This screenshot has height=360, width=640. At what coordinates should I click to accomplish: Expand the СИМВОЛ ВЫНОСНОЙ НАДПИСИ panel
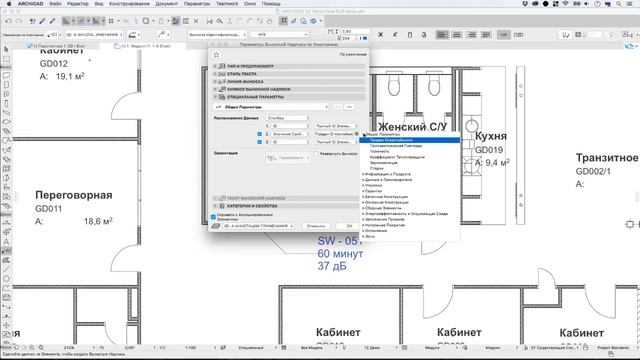[289, 89]
